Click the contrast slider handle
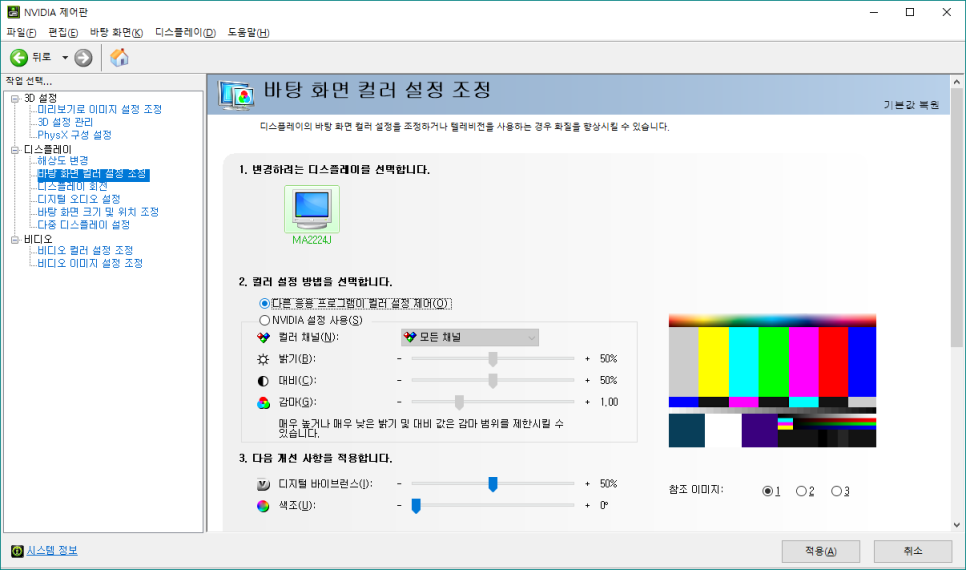 [493, 381]
